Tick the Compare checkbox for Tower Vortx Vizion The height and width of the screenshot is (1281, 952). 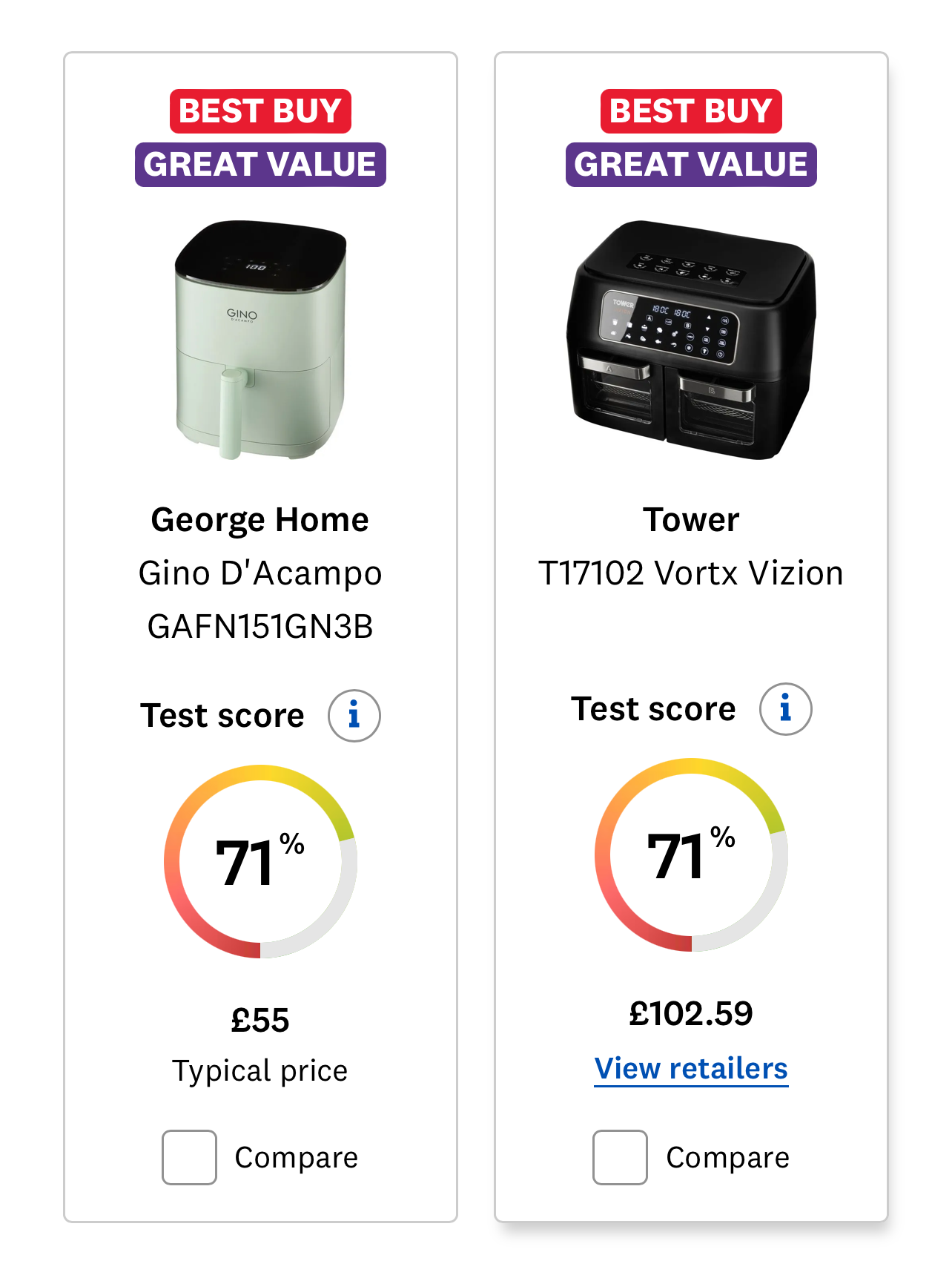pyautogui.click(x=620, y=1157)
